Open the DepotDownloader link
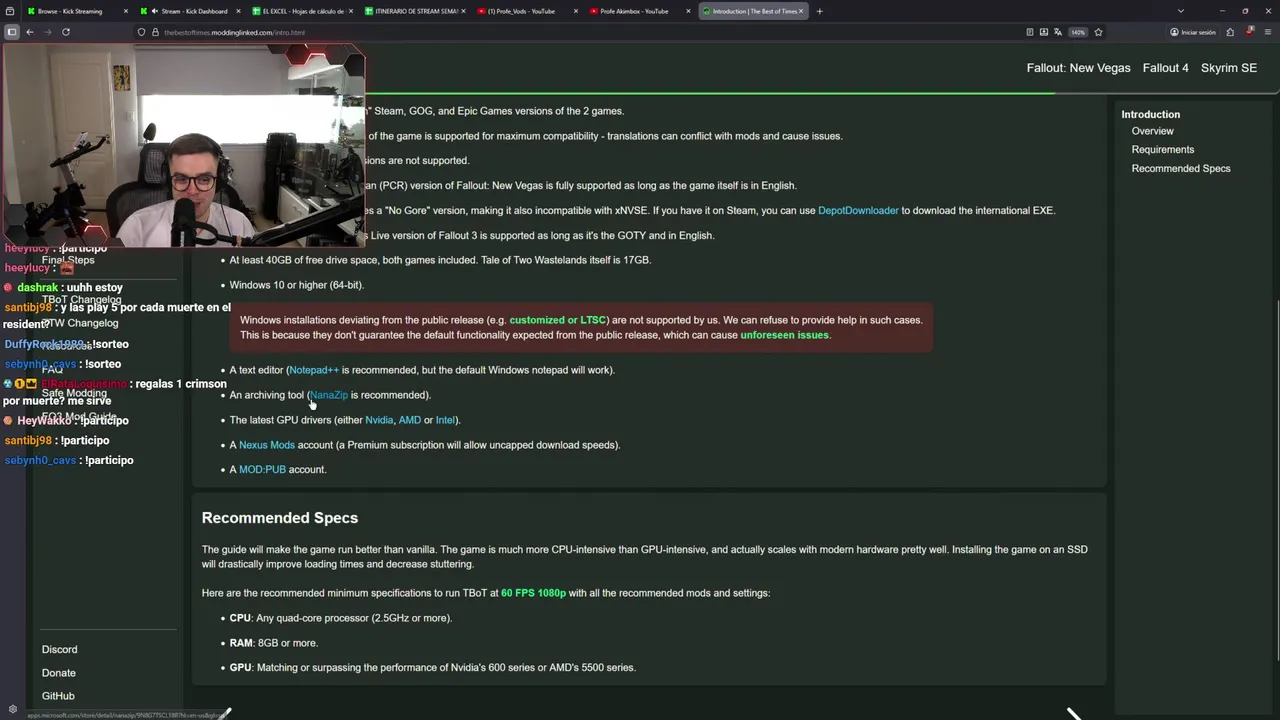The height and width of the screenshot is (720, 1280). click(858, 210)
